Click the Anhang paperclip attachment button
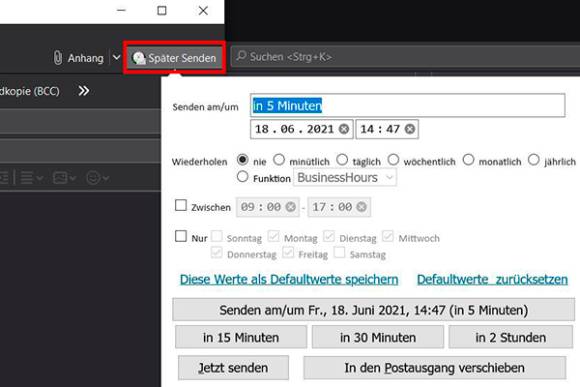 click(78, 58)
